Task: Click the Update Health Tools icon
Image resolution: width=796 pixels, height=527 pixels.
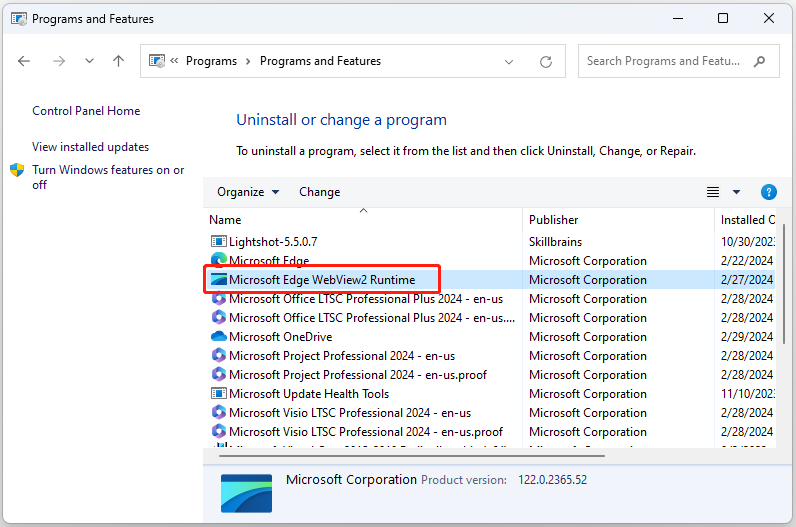Action: pos(219,393)
